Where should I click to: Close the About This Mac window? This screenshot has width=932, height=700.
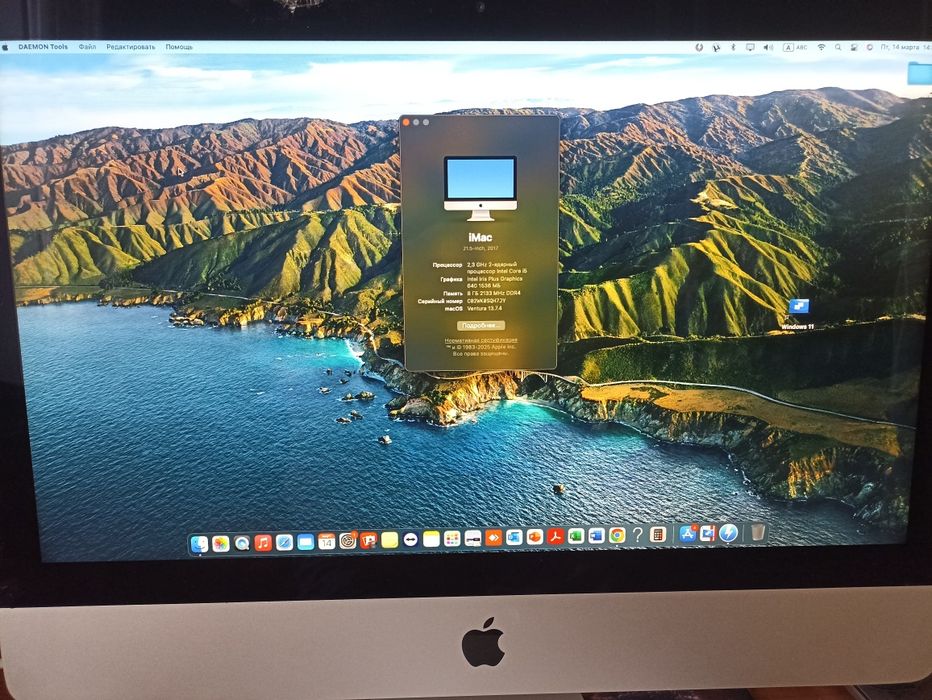coord(407,122)
